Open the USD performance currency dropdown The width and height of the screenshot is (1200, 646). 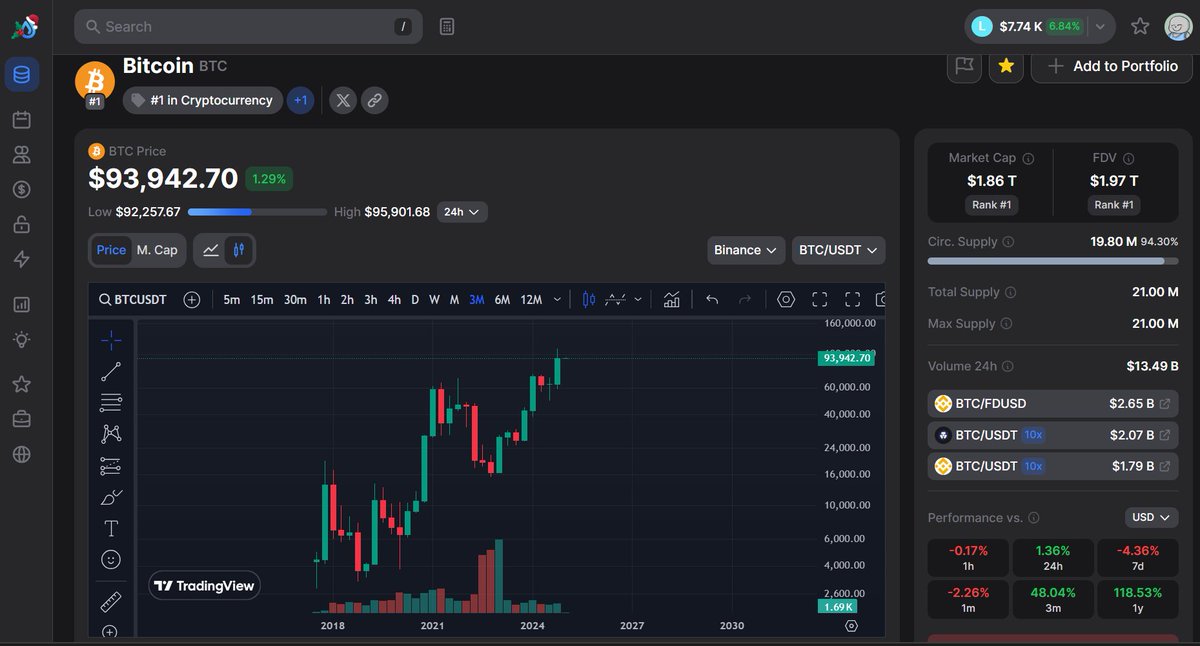tap(1152, 518)
